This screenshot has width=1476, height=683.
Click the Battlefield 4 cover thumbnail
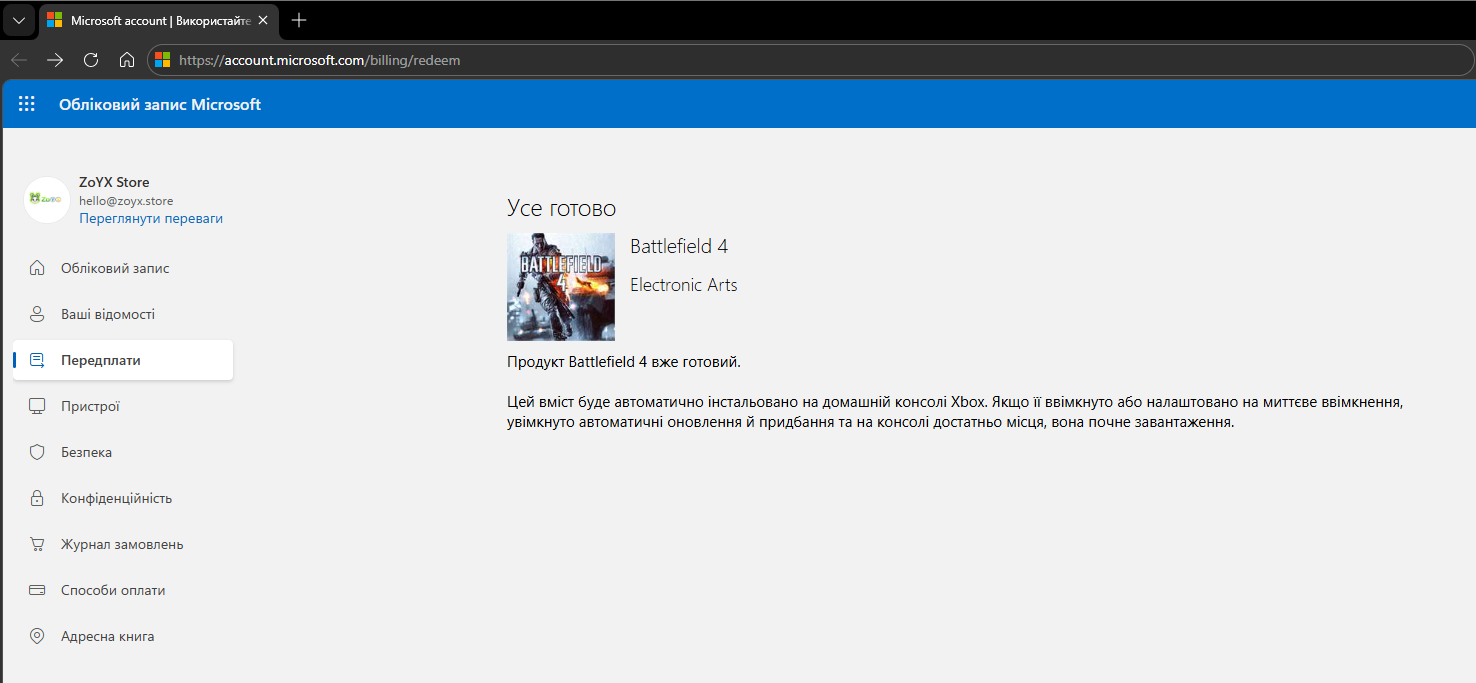click(561, 287)
